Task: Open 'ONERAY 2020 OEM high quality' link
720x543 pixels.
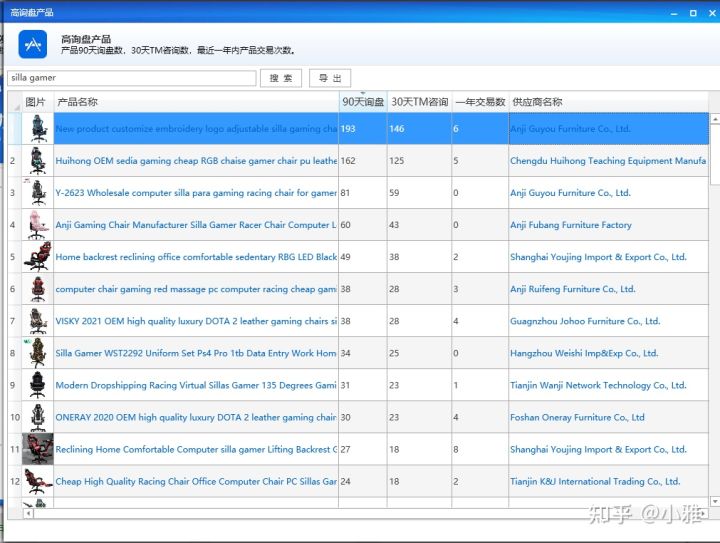Action: (196, 418)
